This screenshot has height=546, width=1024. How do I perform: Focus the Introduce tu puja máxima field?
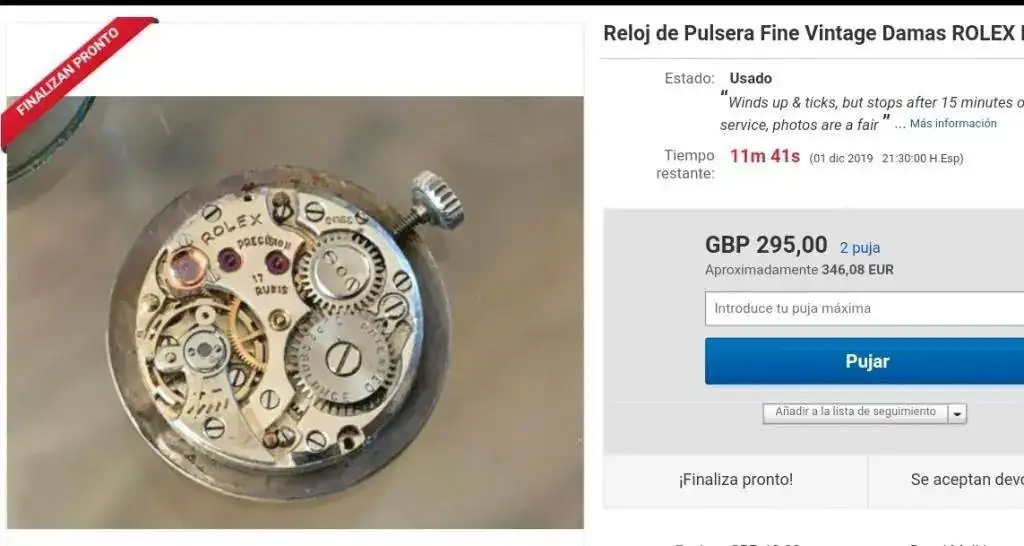click(865, 308)
